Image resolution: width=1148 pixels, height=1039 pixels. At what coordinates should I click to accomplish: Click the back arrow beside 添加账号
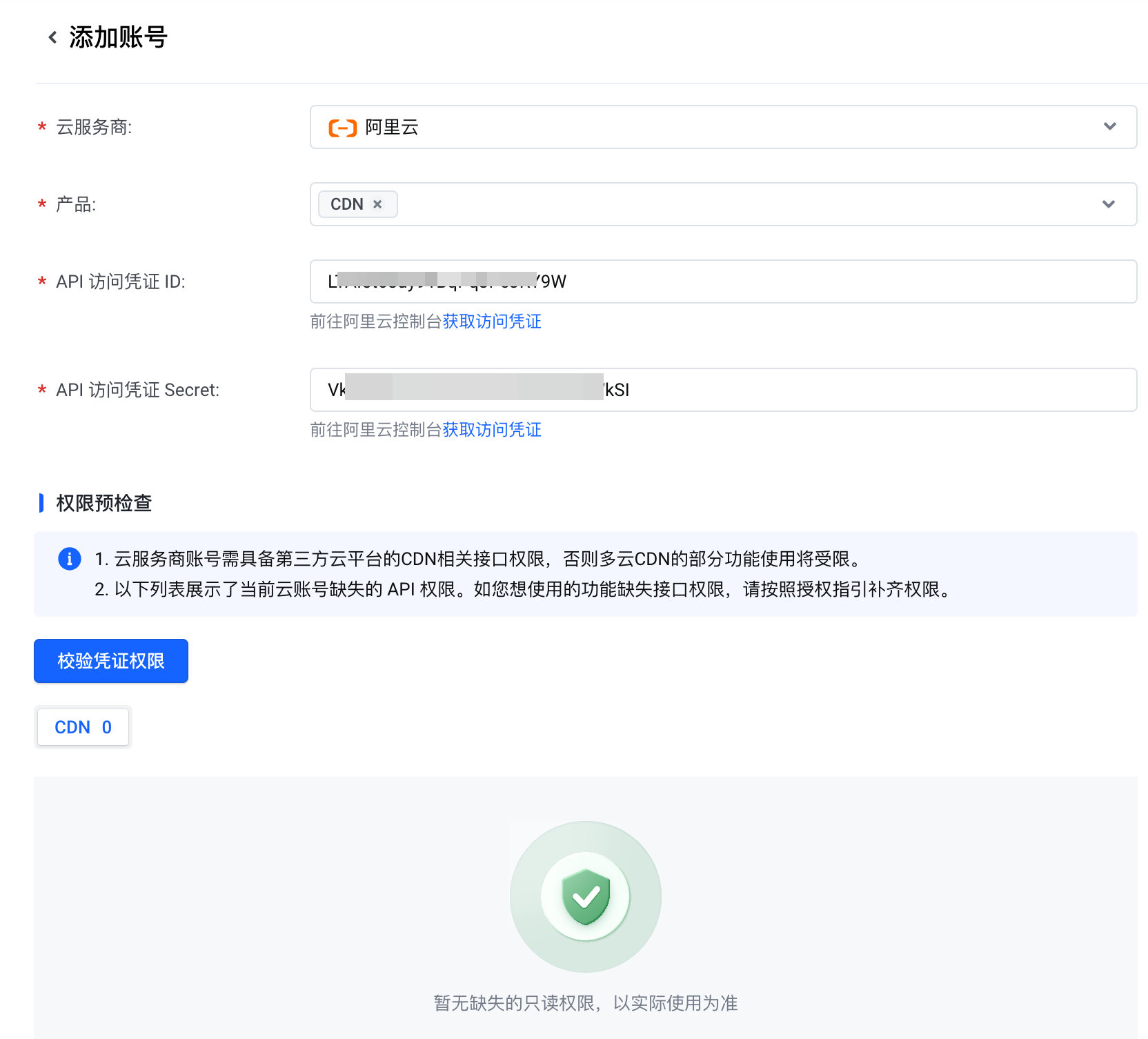click(52, 37)
